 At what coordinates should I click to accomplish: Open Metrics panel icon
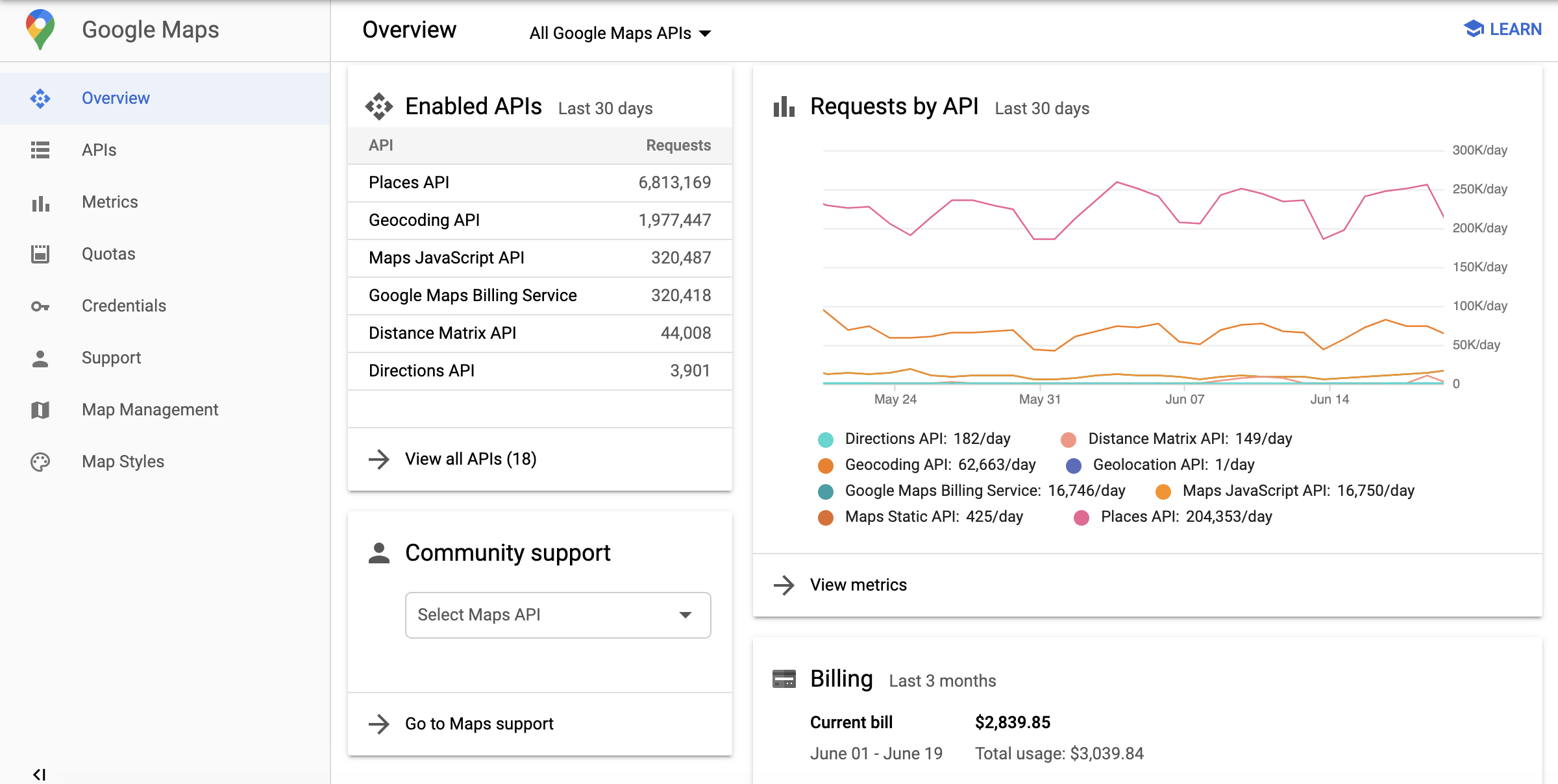pos(41,201)
